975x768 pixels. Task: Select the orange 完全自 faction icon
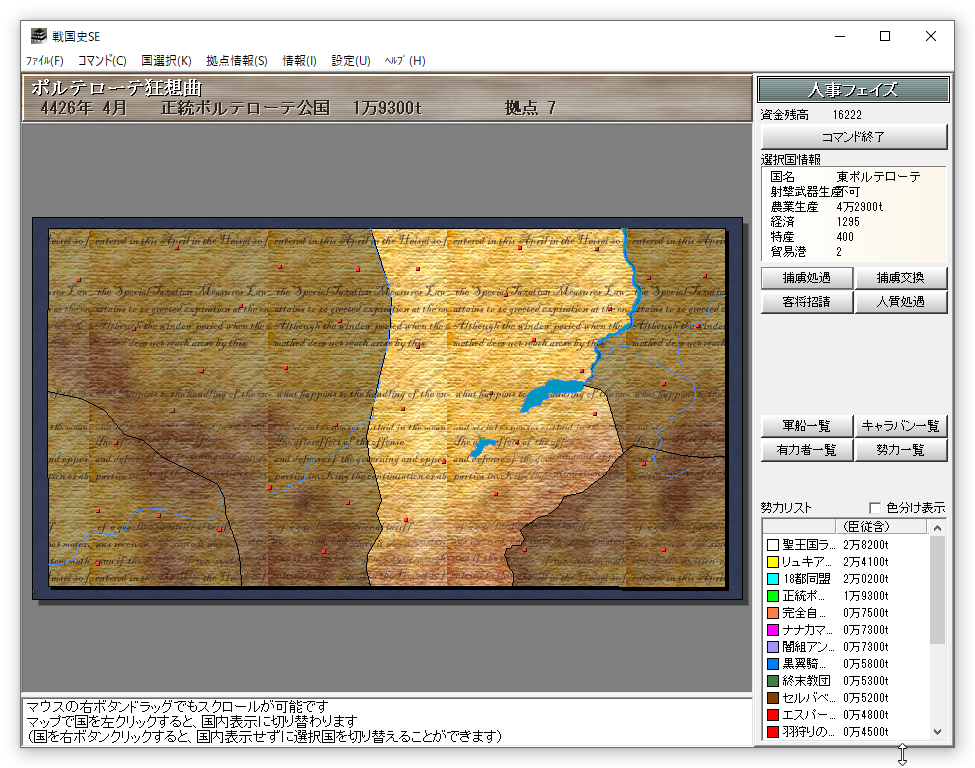tap(772, 613)
